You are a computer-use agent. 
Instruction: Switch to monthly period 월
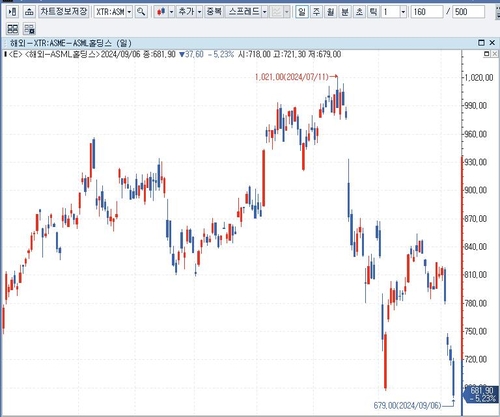(x=331, y=12)
